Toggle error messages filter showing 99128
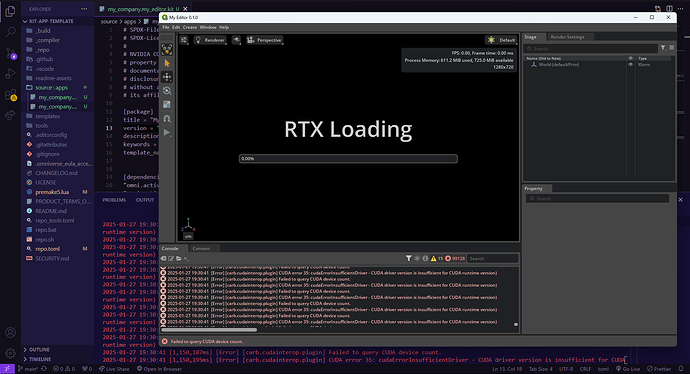The image size is (690, 374). 455,258
